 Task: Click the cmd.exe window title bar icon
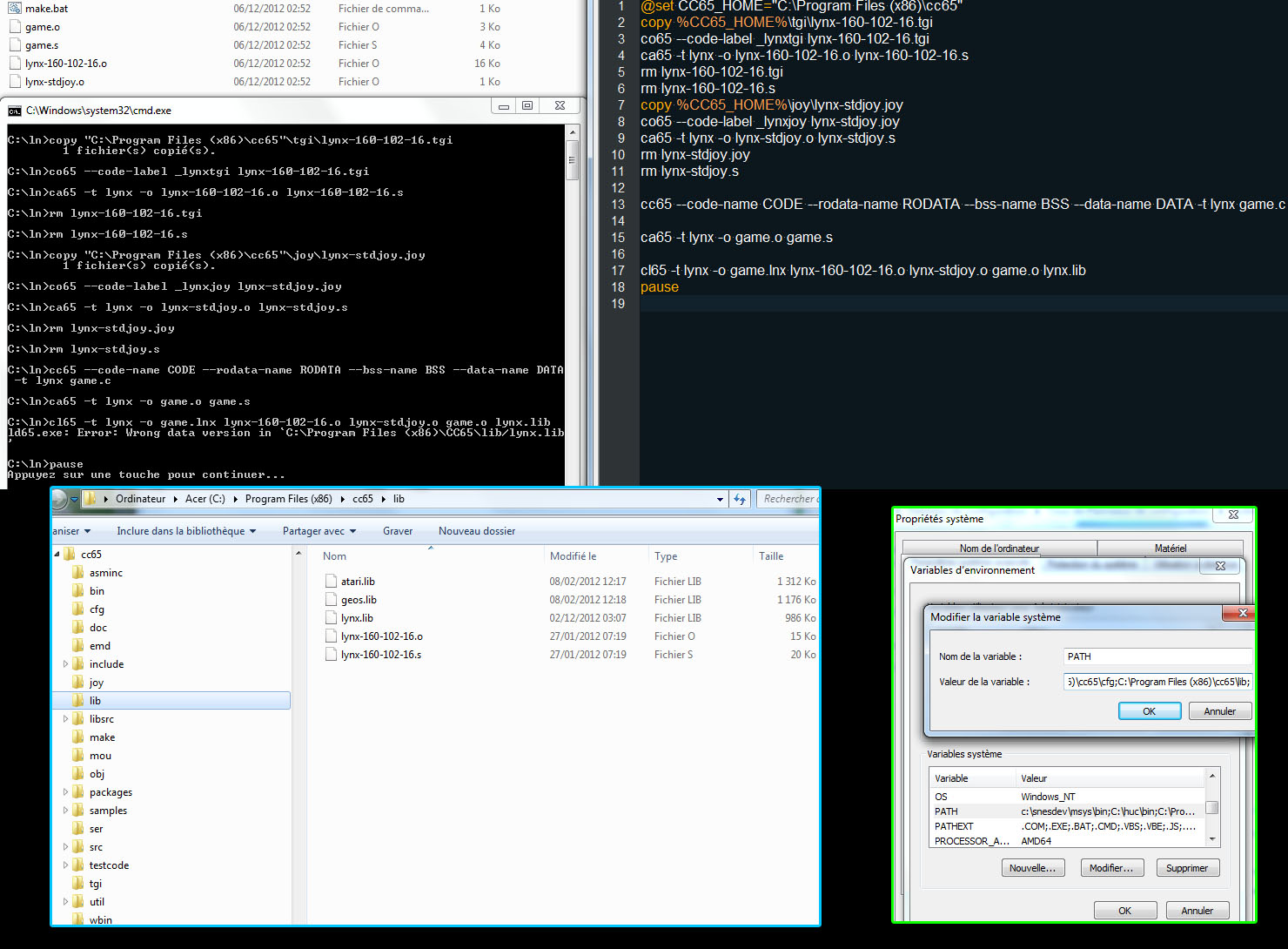pos(15,111)
